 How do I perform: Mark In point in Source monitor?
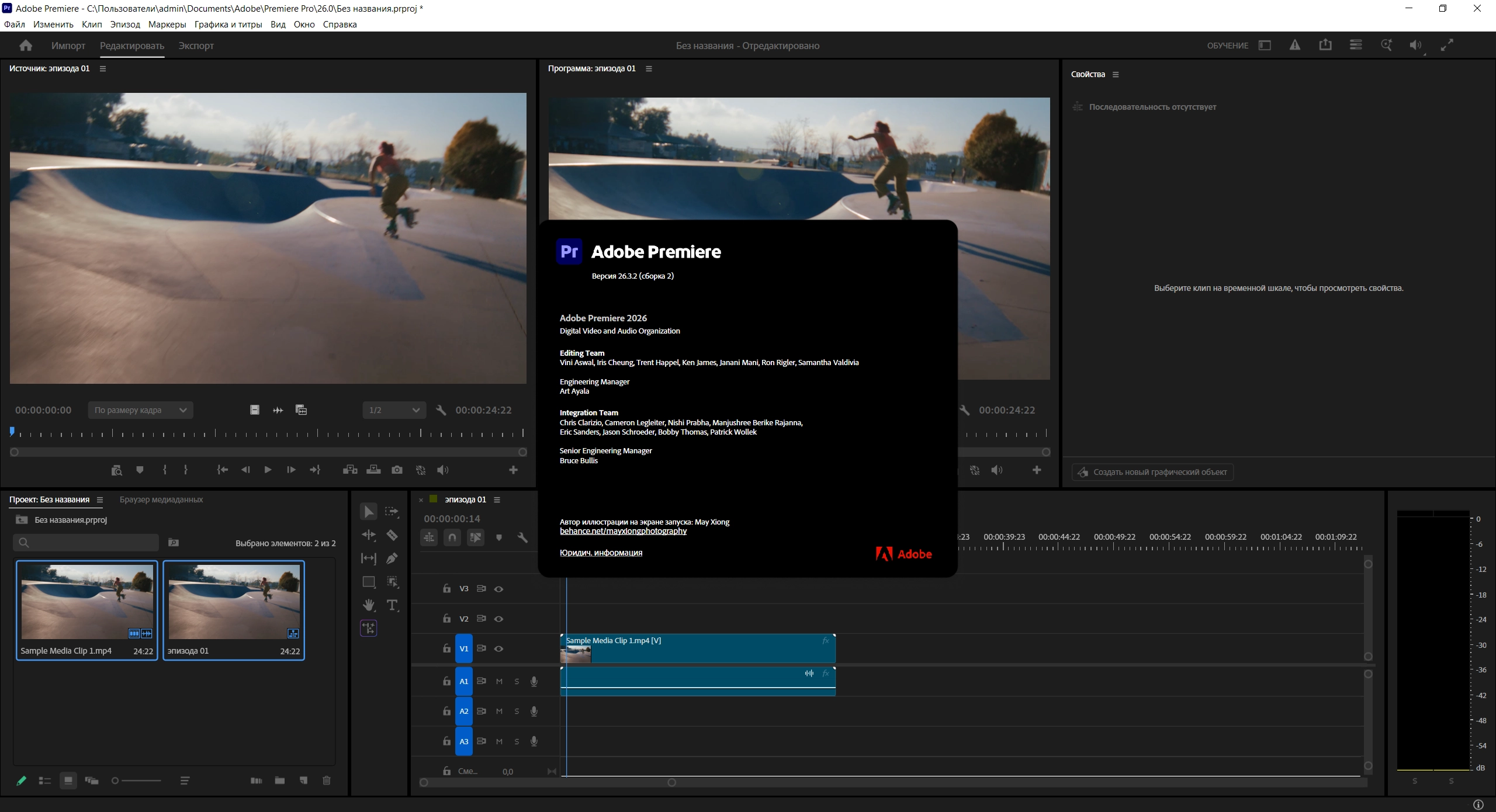pyautogui.click(x=165, y=470)
